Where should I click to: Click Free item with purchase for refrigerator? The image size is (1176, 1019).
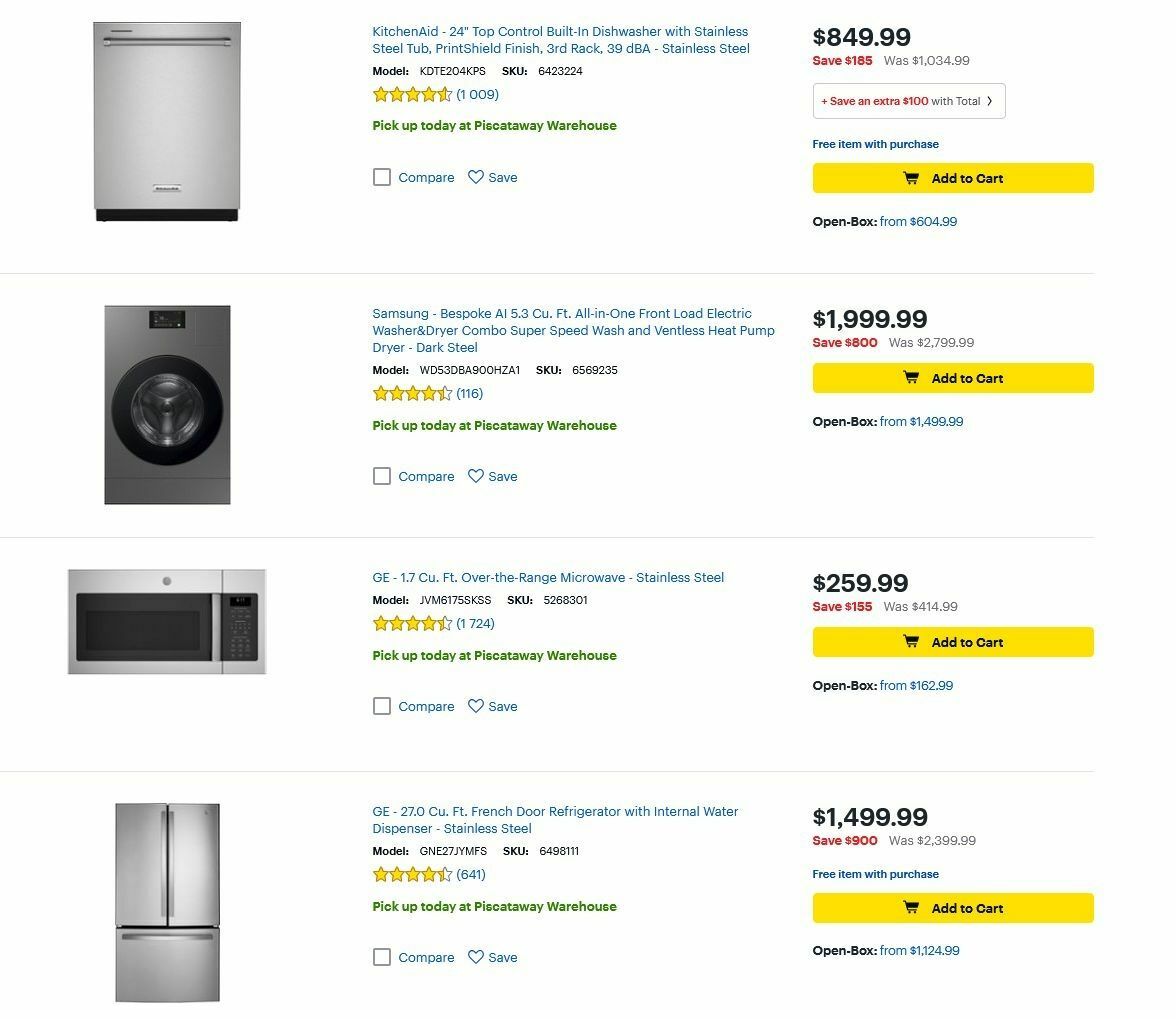tap(875, 874)
